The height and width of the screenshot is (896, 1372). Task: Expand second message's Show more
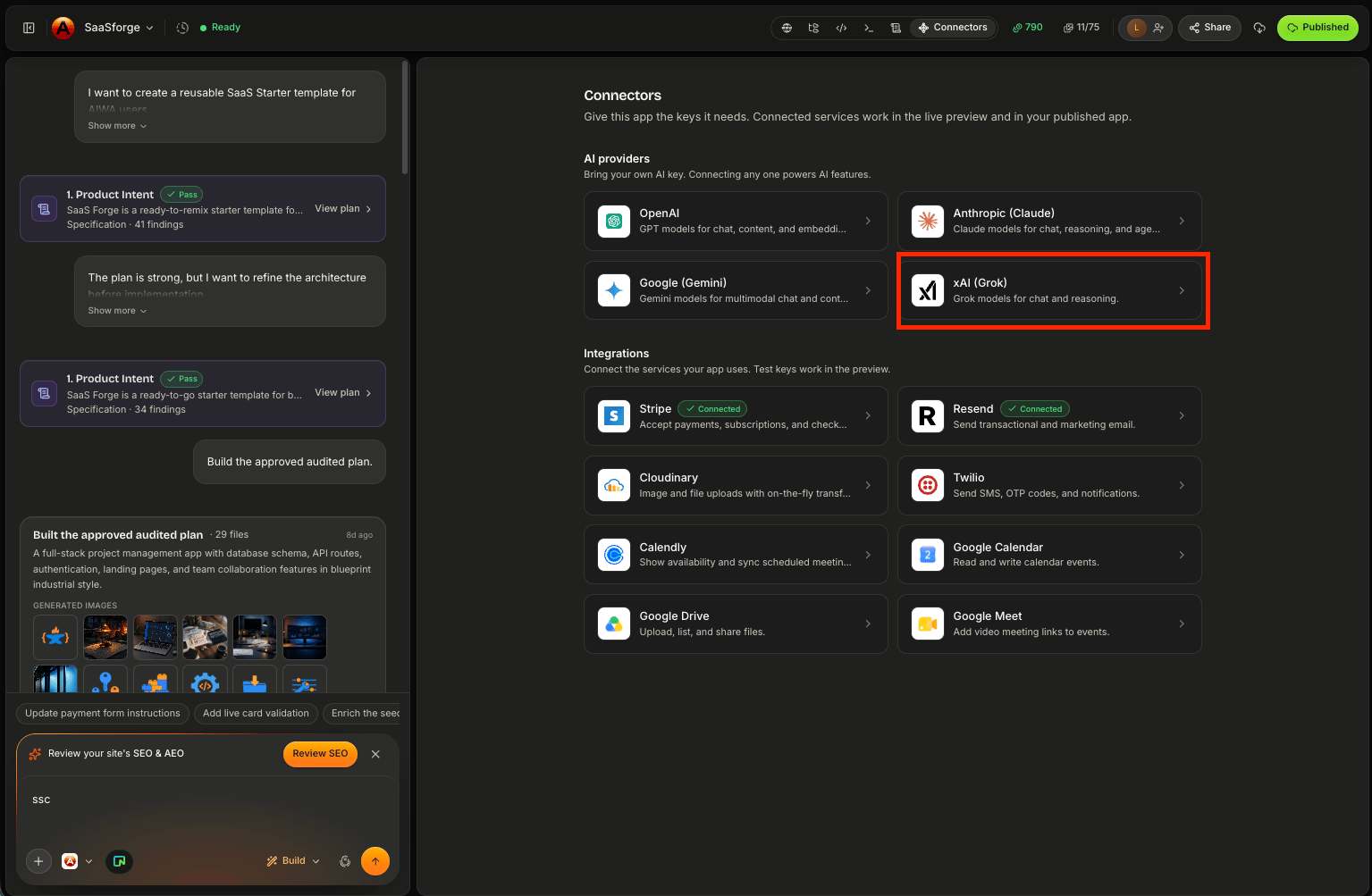(x=117, y=311)
